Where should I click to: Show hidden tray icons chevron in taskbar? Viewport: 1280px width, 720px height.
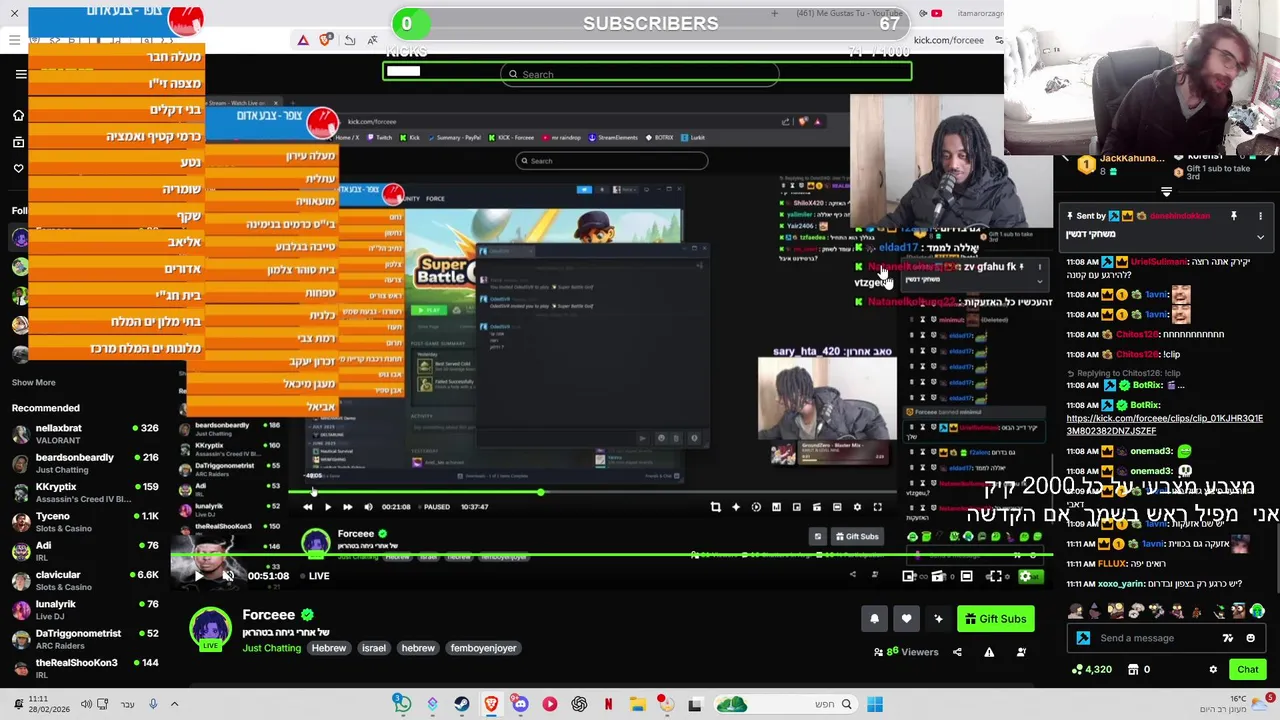point(174,705)
